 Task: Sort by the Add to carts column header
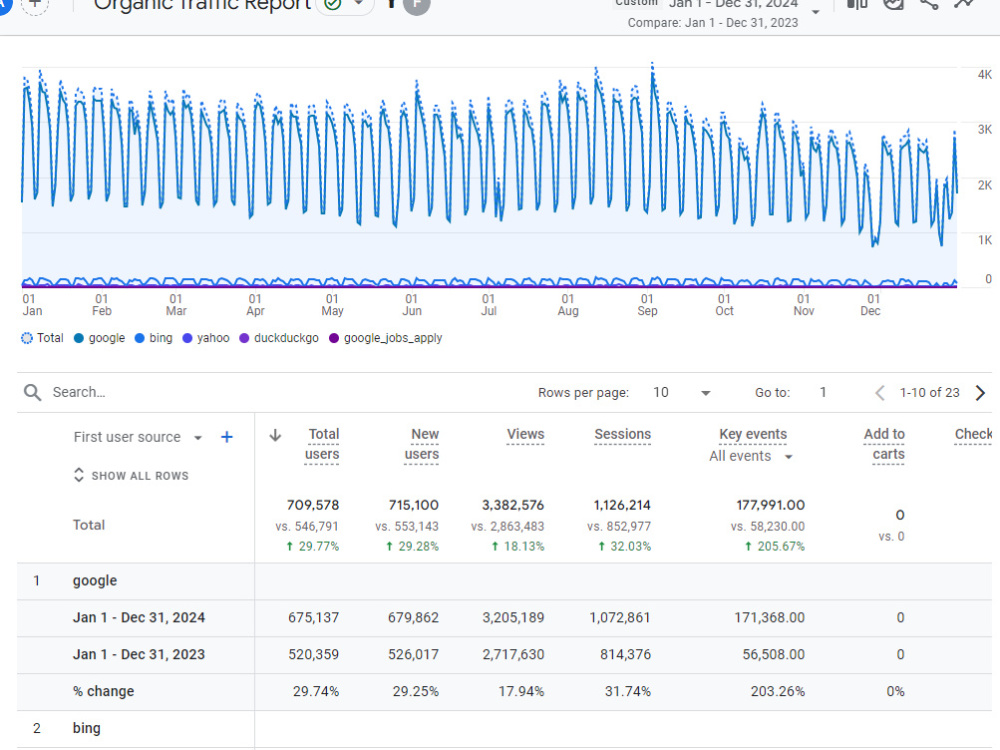click(x=885, y=444)
